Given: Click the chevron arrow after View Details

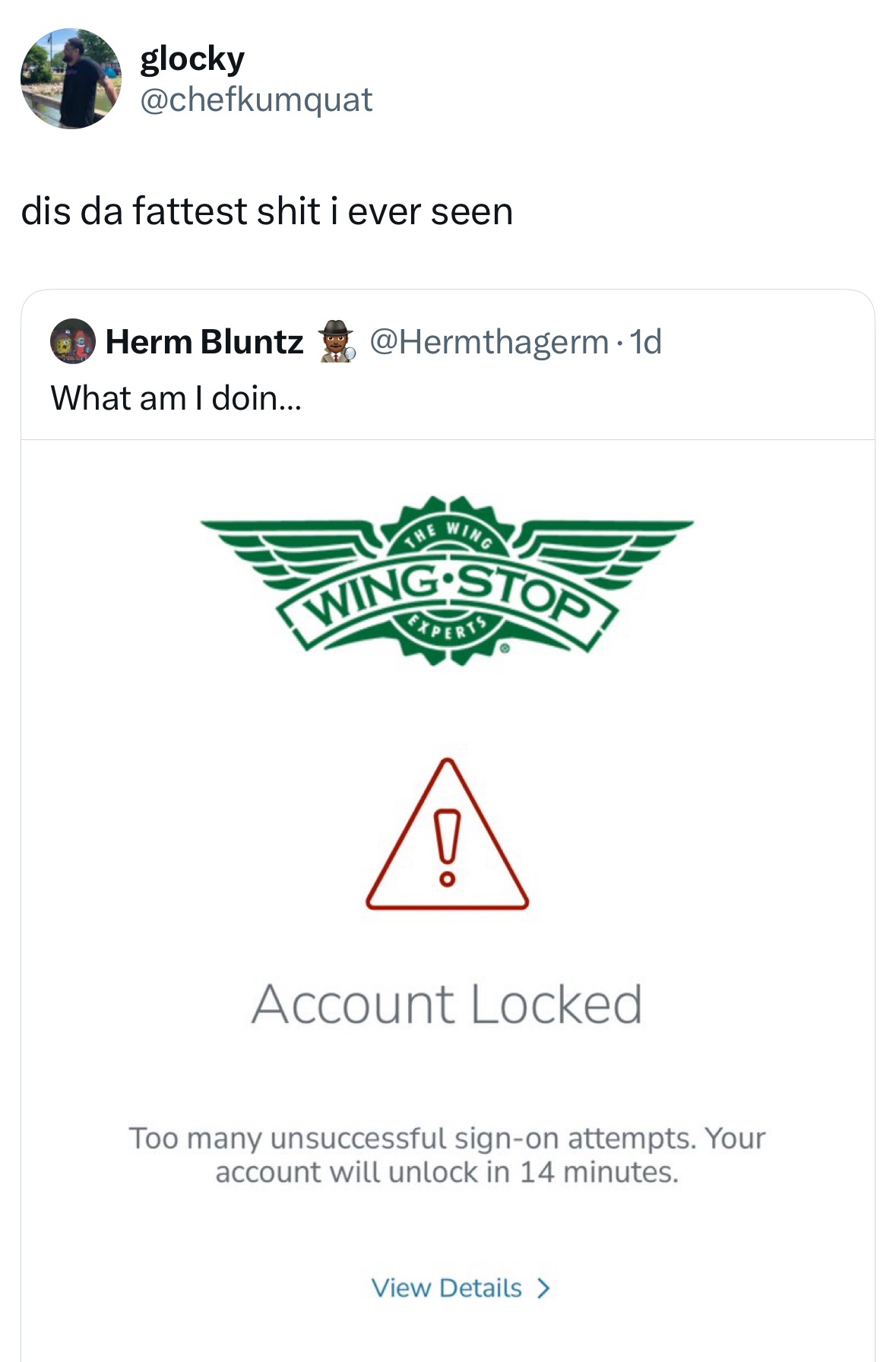Looking at the screenshot, I should [x=543, y=1288].
